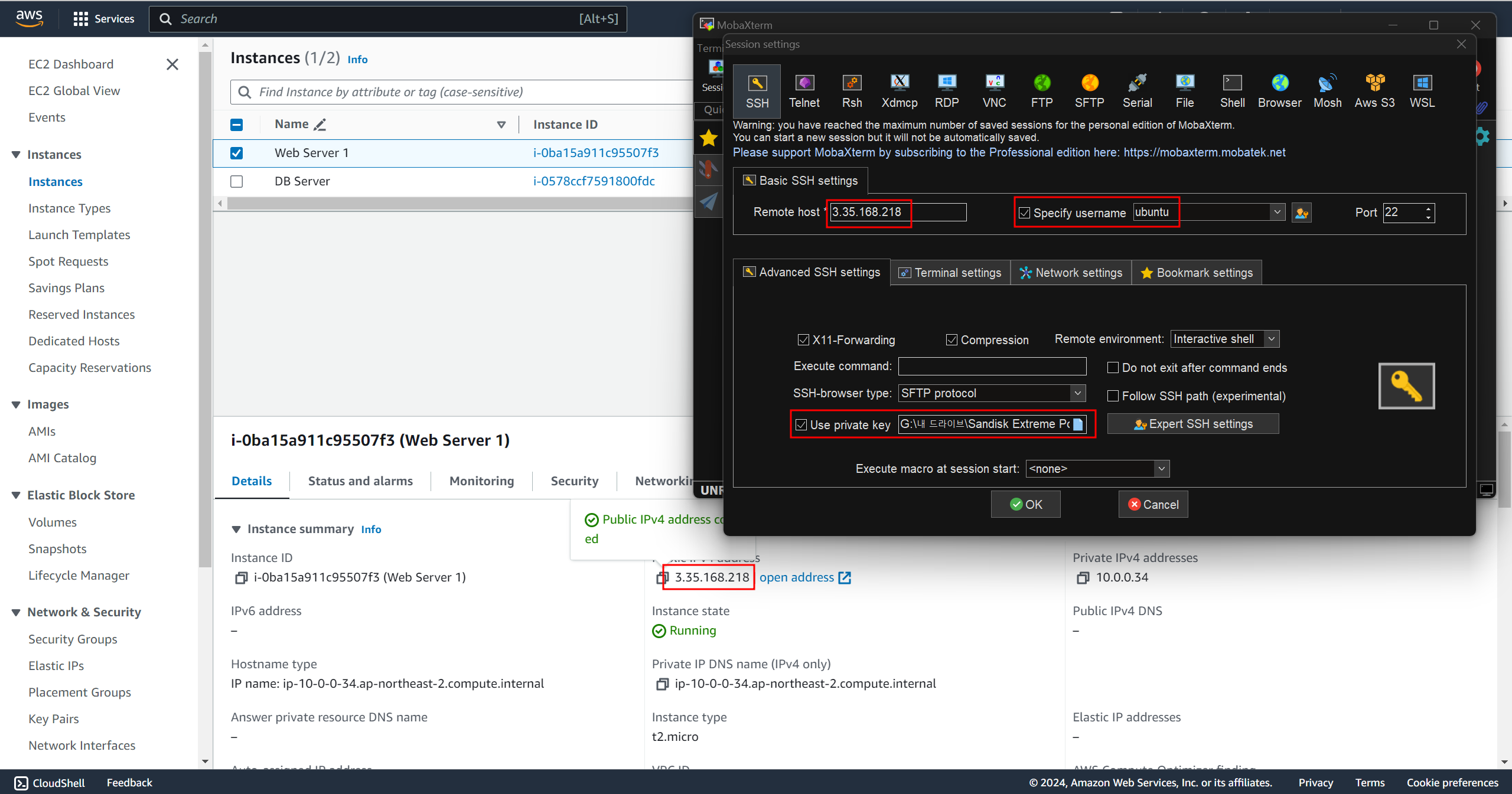
Task: Click the open address link
Action: coord(804,577)
